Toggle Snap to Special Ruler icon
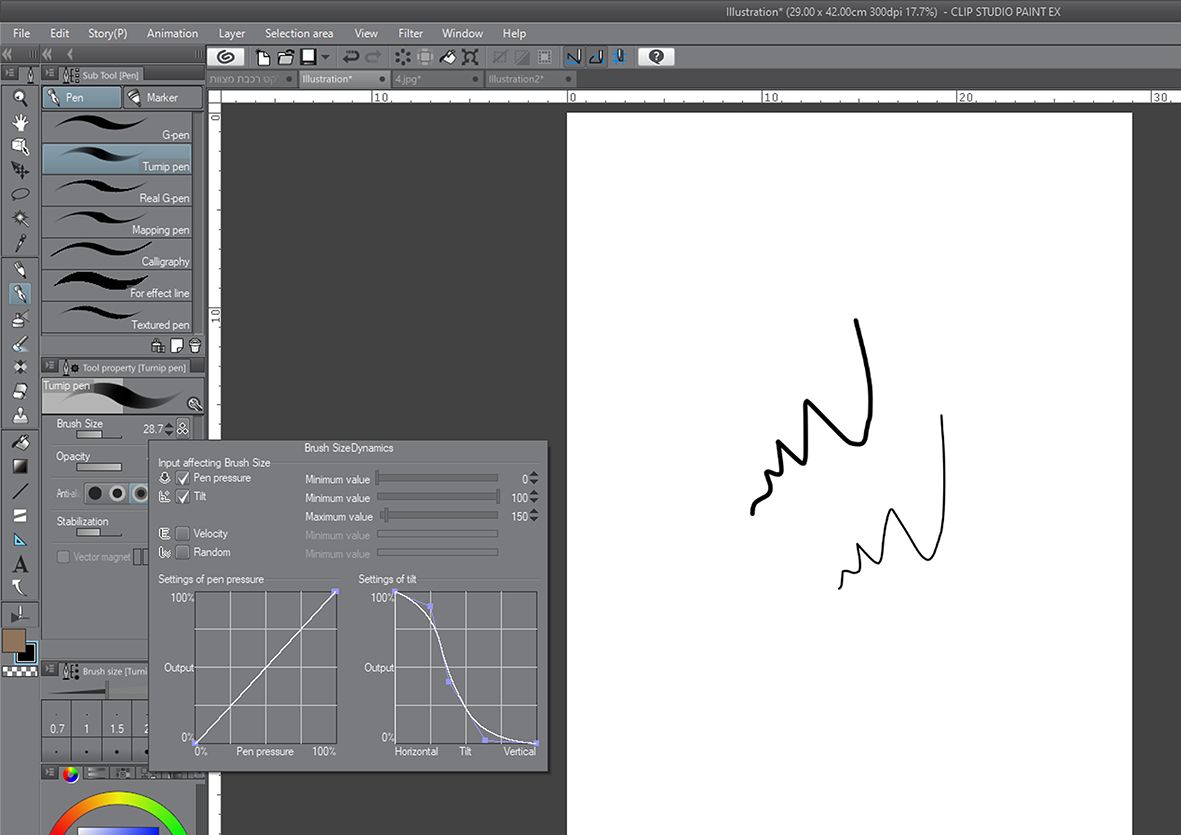 pyautogui.click(x=597, y=57)
